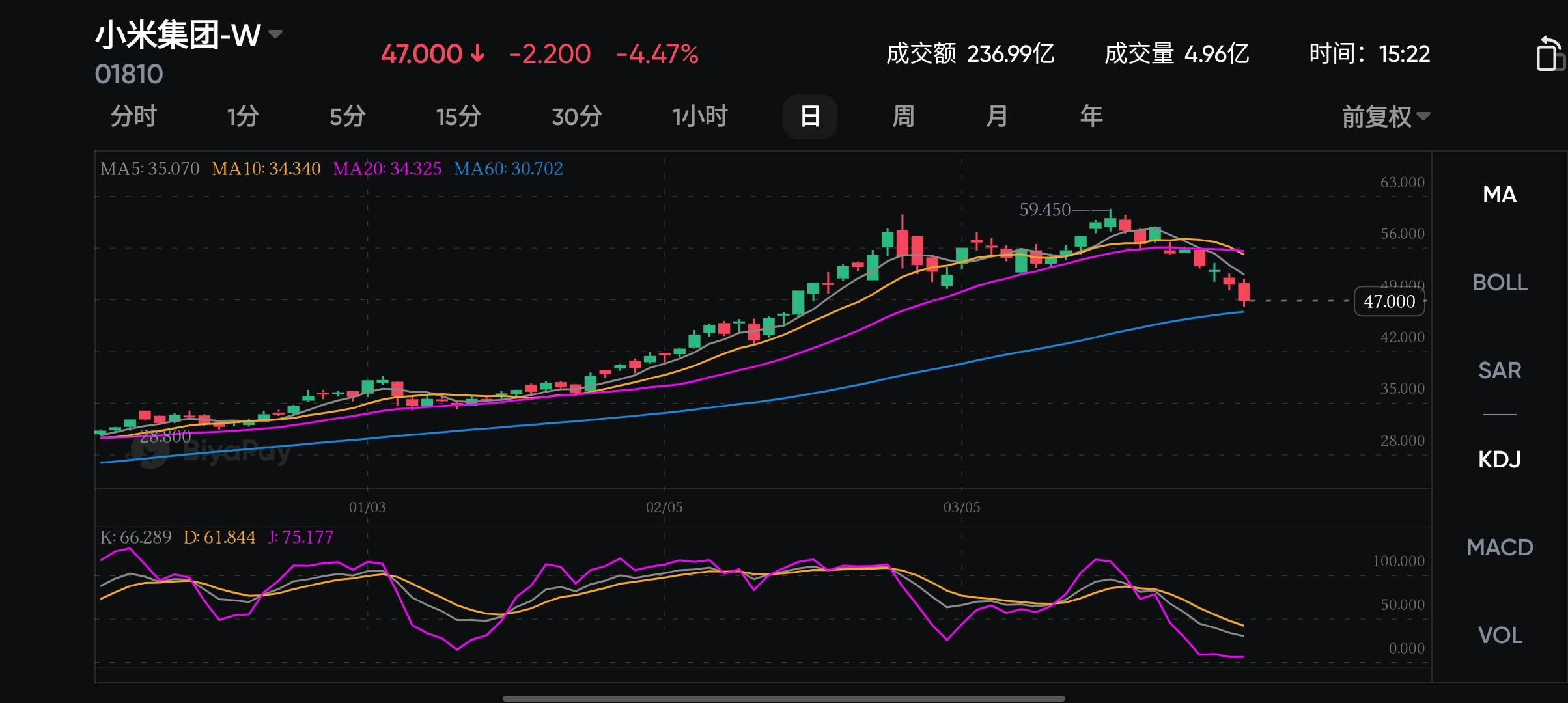The image size is (1568, 703).
Task: Show the MACD sub-chart indicator
Action: click(1500, 547)
